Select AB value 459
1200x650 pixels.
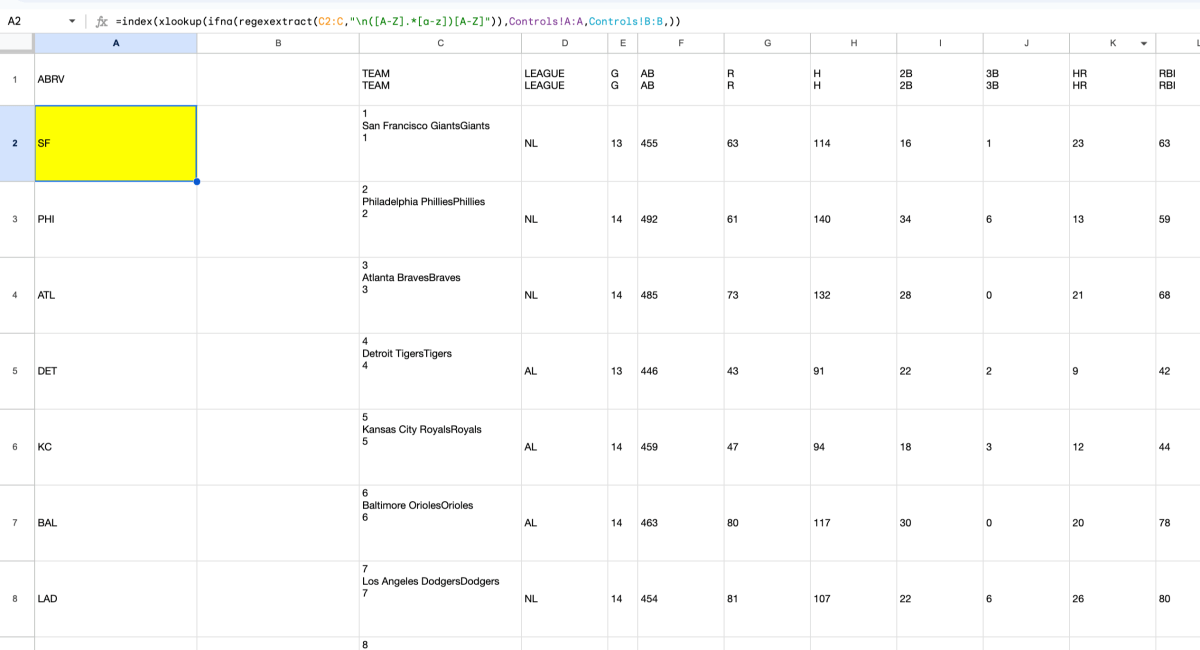681,447
